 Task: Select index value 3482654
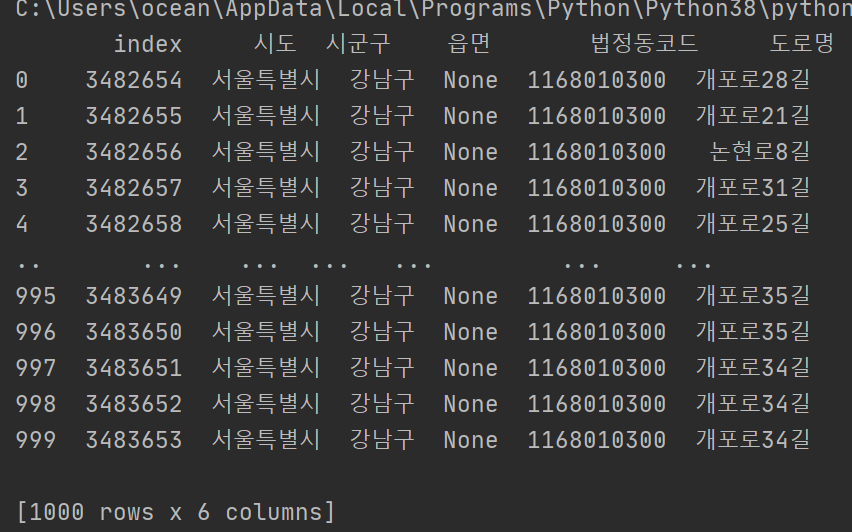point(134,80)
